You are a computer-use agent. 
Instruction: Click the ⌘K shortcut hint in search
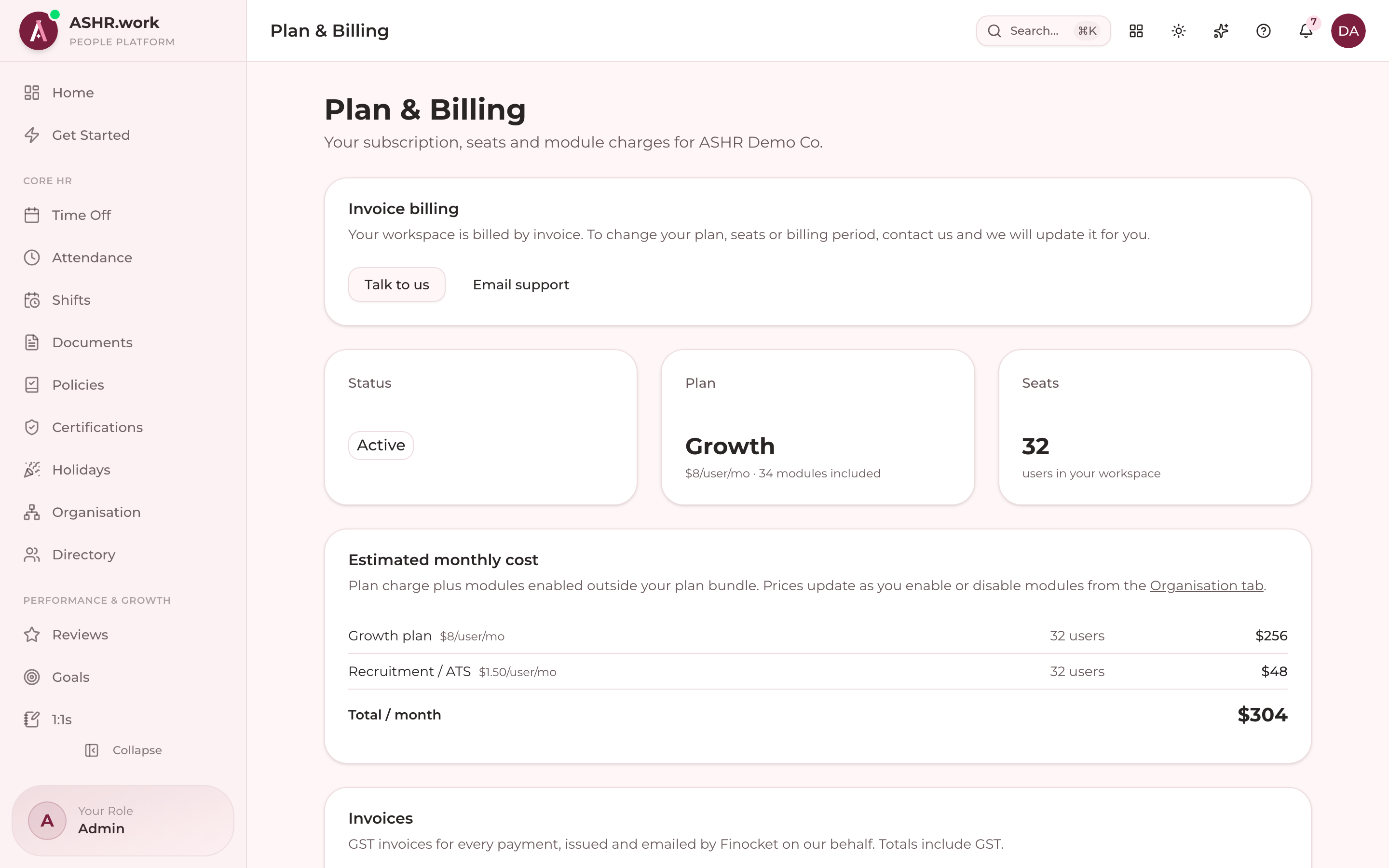tap(1087, 31)
